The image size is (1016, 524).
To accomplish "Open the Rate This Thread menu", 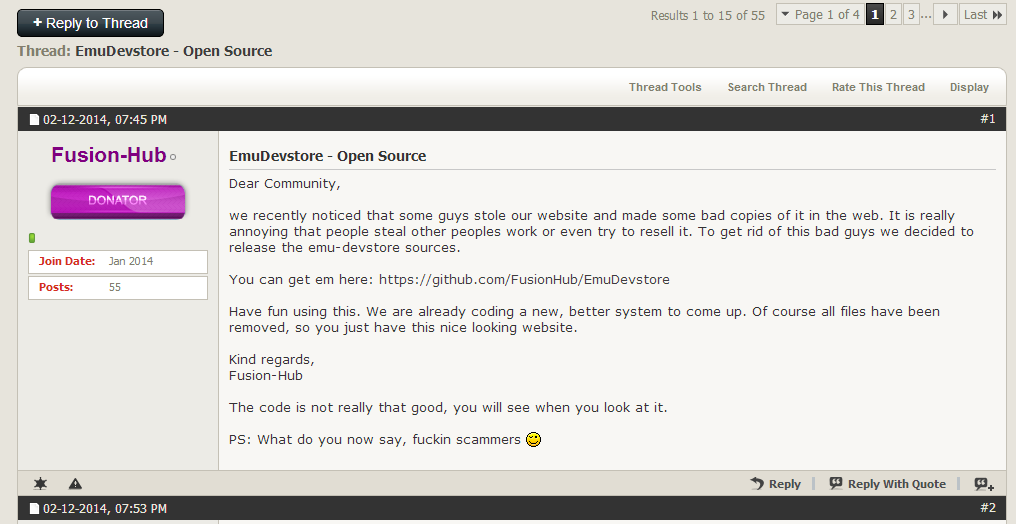I will coord(878,87).
